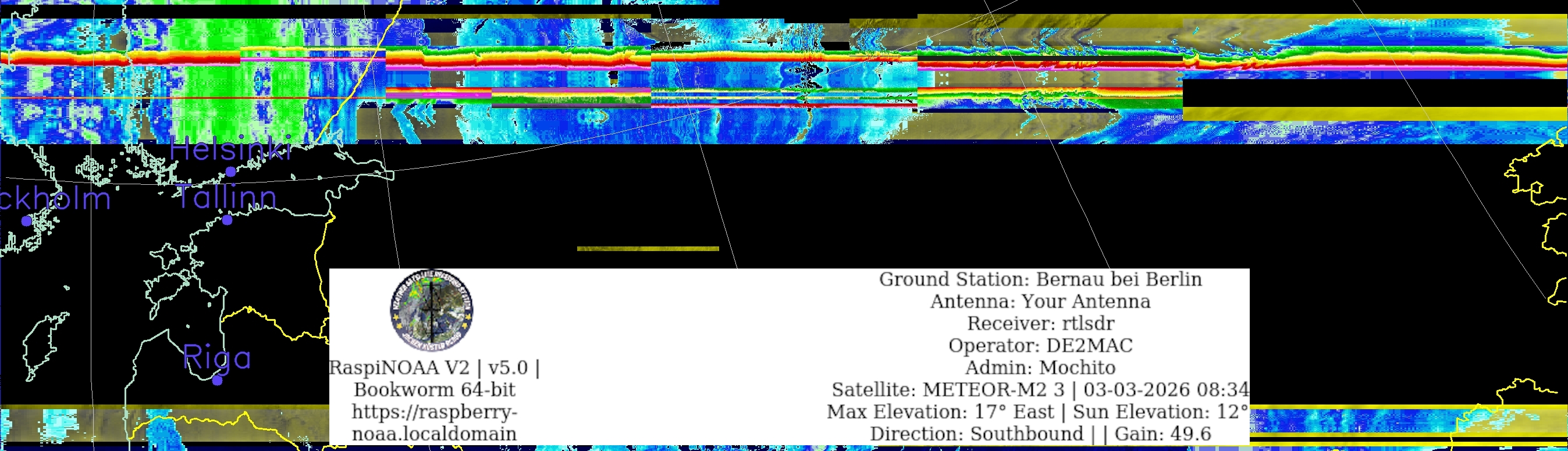Click the Tallinn city marker dot
This screenshot has width=1568, height=451.
[227, 220]
